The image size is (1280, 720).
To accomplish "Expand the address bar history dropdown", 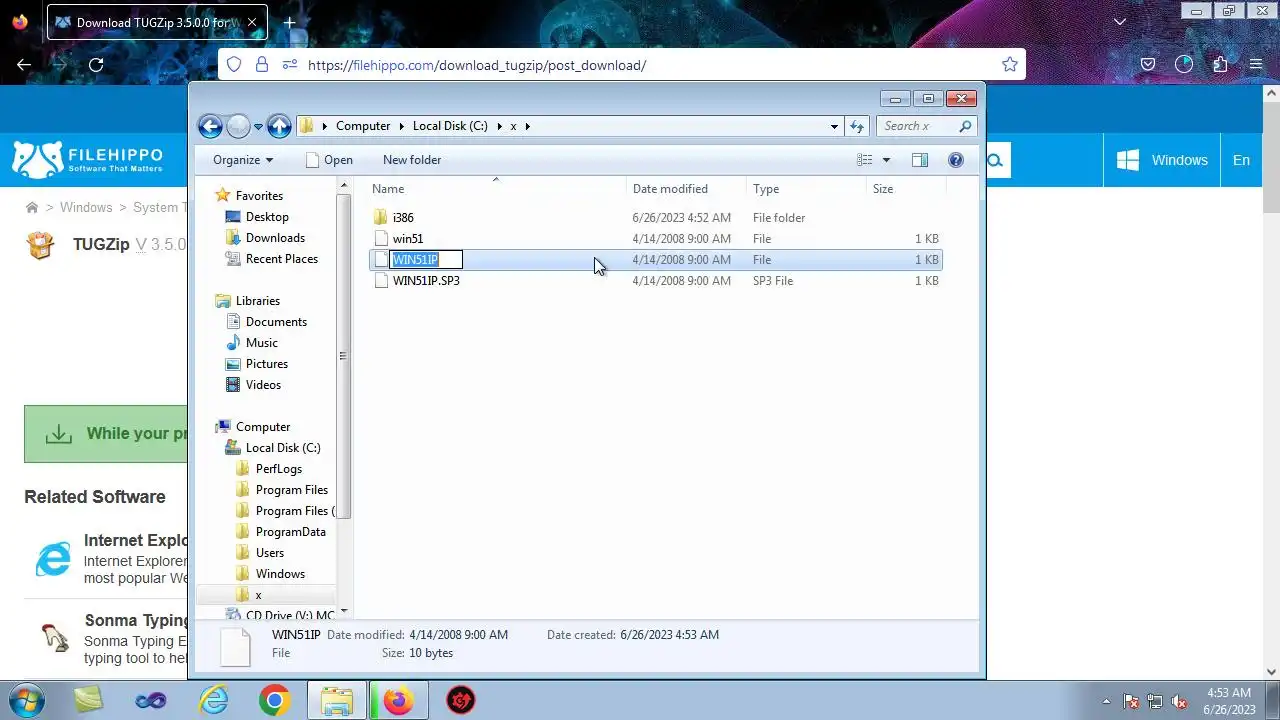I will (834, 126).
